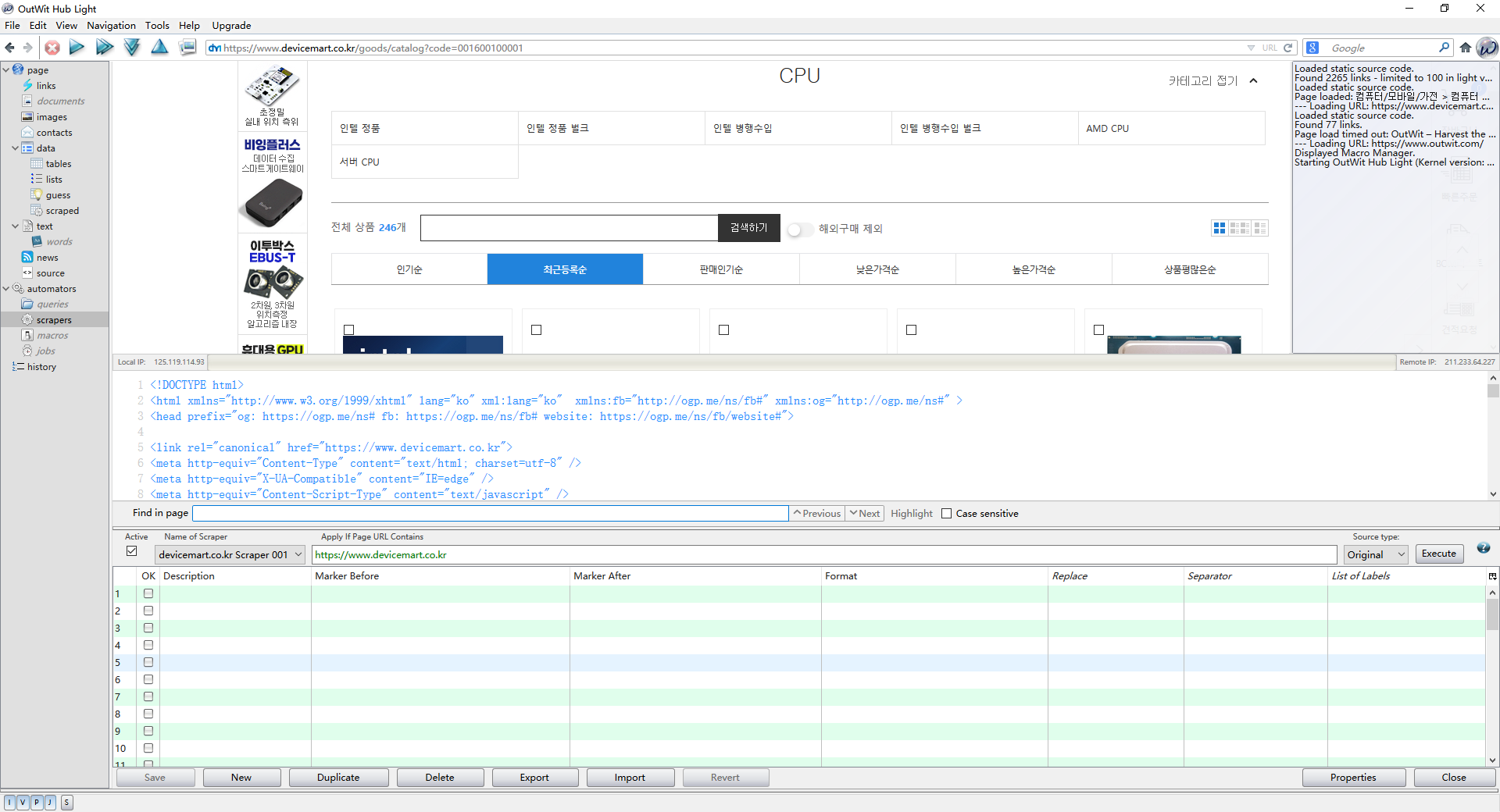Open the Source type Original dropdown
This screenshot has height=812, width=1500.
click(1376, 555)
